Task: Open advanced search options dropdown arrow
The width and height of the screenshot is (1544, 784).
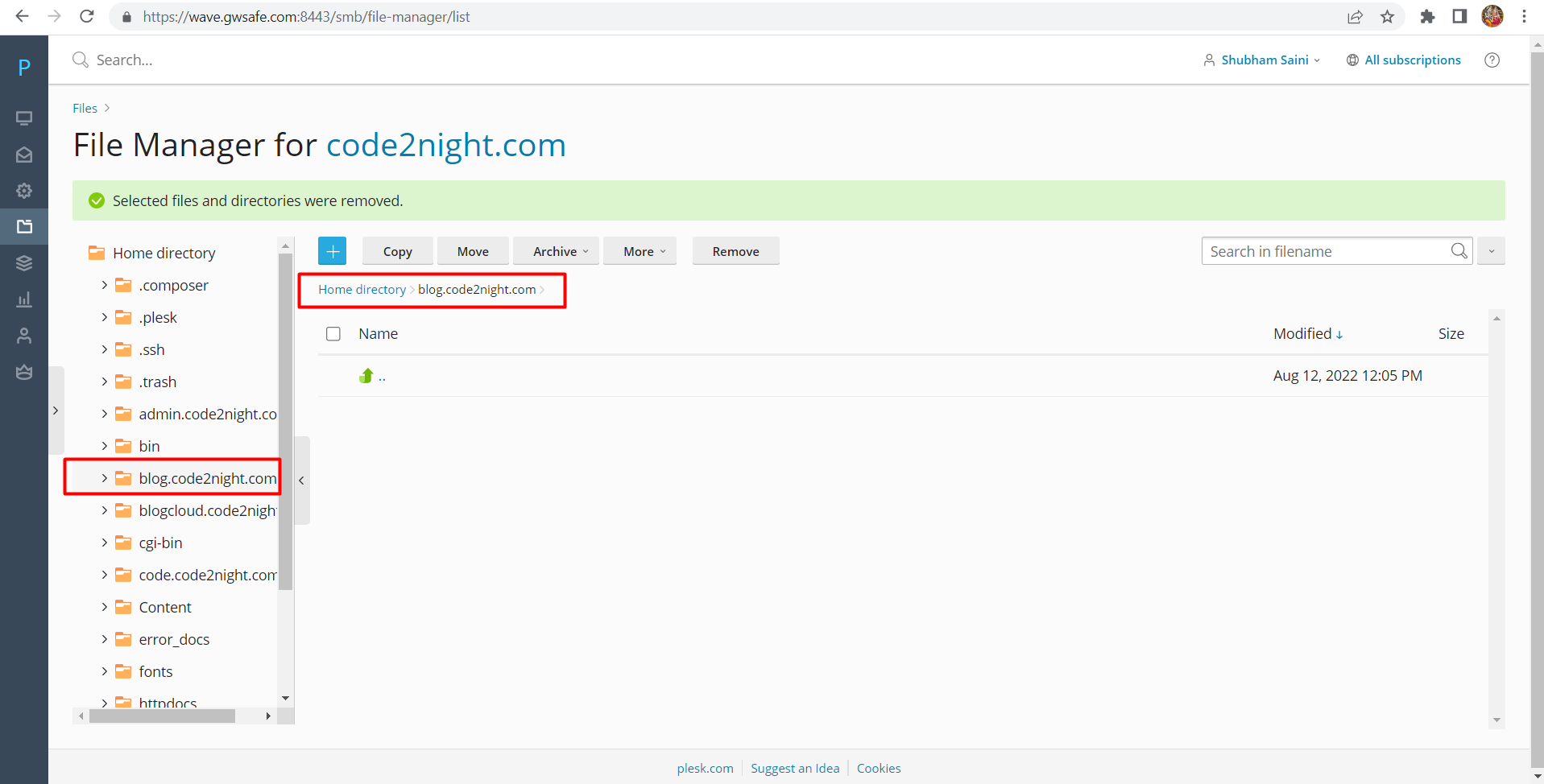Action: click(1491, 251)
